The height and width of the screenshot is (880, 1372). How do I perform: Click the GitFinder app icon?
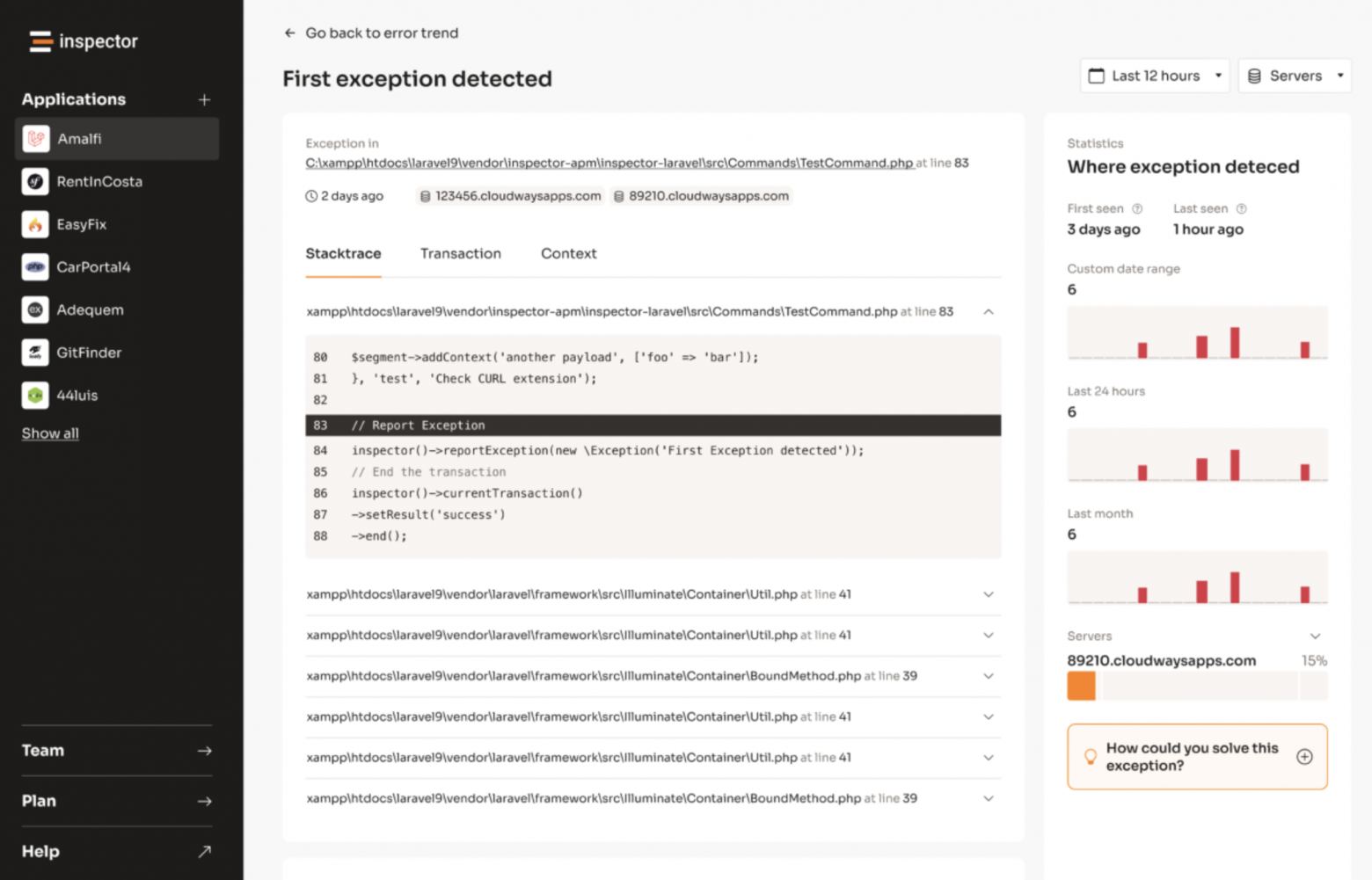point(34,353)
